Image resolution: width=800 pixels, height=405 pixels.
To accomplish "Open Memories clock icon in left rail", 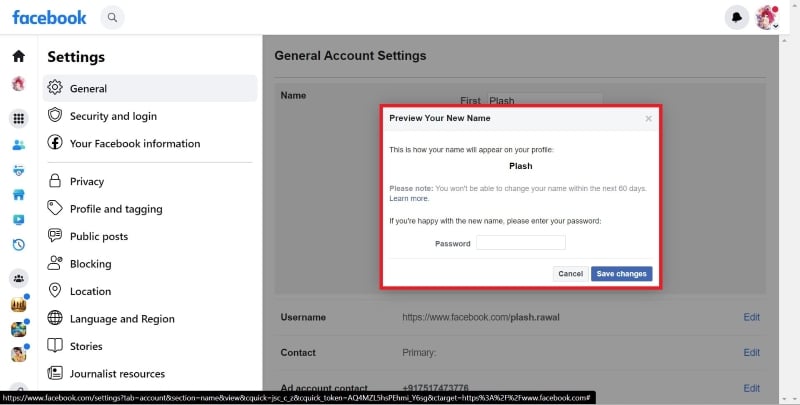I will coord(19,245).
